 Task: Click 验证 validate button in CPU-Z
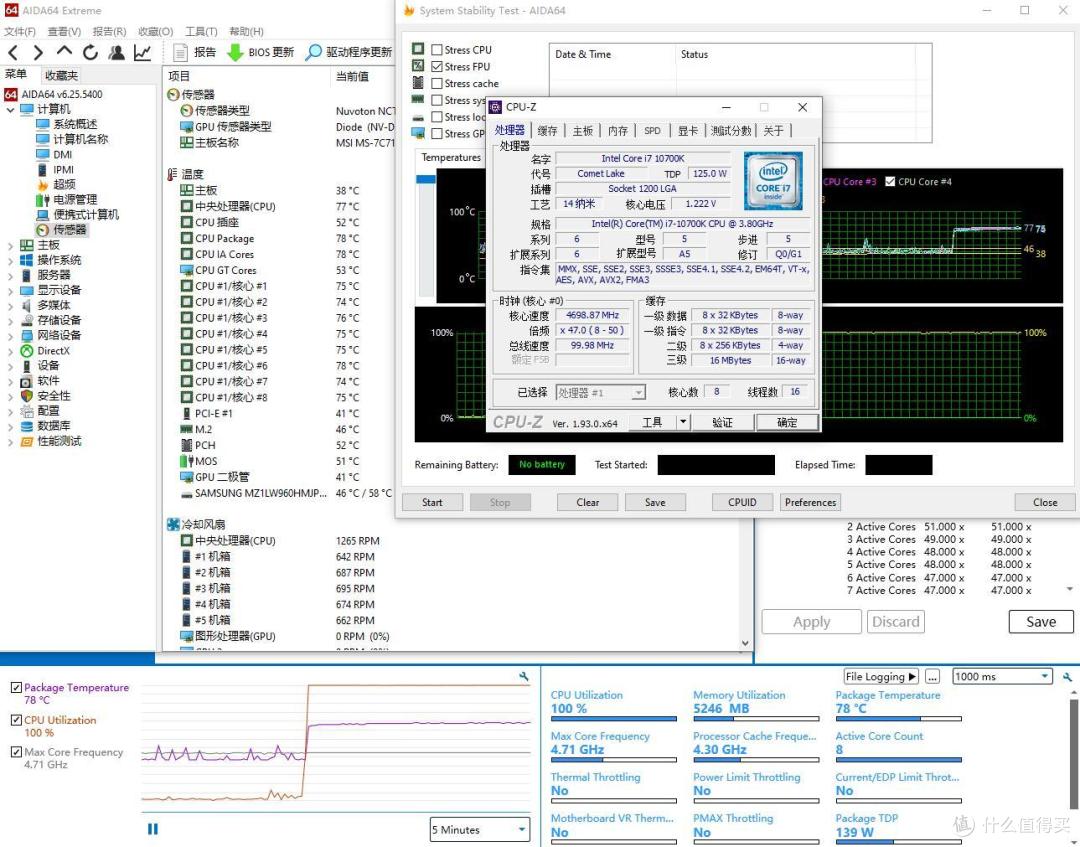pyautogui.click(x=723, y=422)
